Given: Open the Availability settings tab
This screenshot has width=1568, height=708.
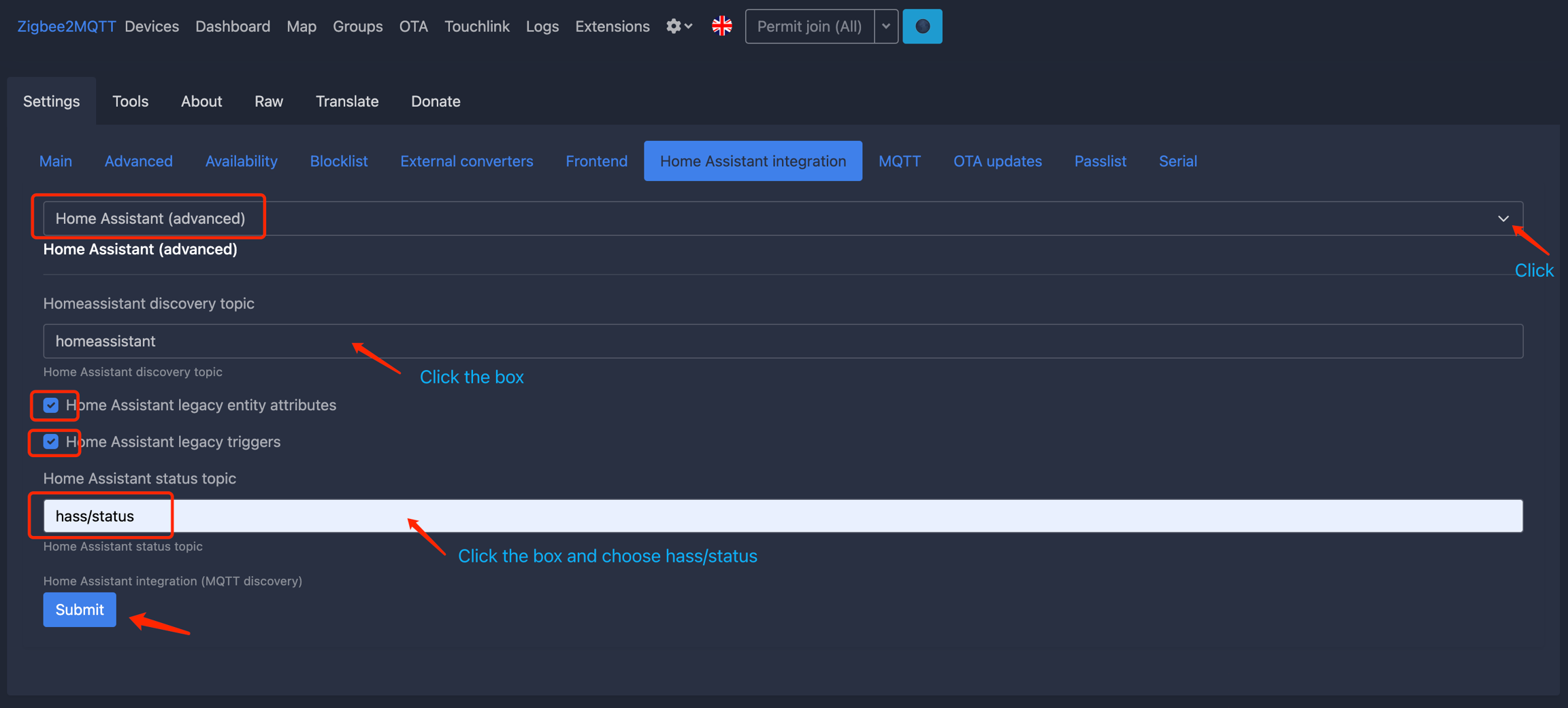Looking at the screenshot, I should (241, 161).
